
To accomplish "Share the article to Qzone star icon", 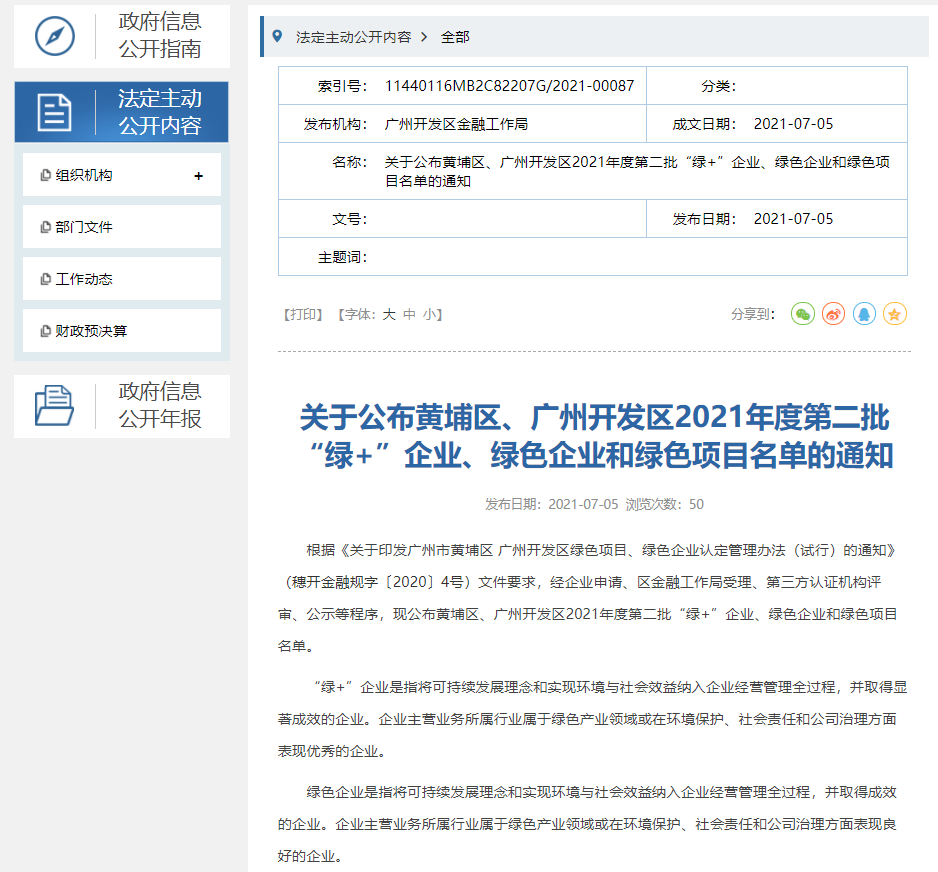I will click(895, 314).
